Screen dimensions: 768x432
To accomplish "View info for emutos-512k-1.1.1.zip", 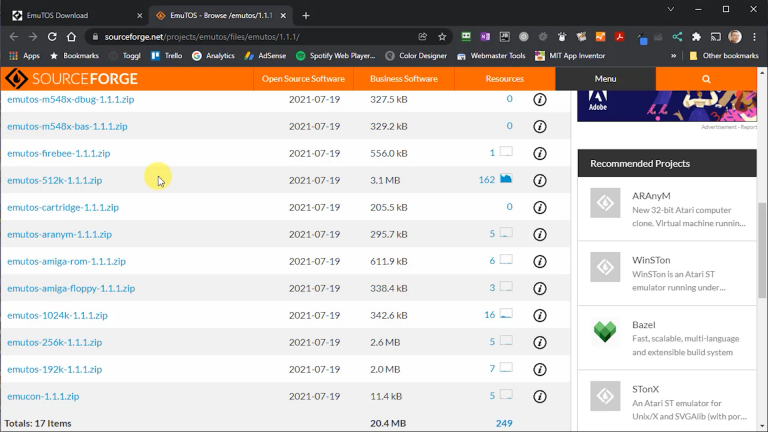I will click(x=540, y=180).
